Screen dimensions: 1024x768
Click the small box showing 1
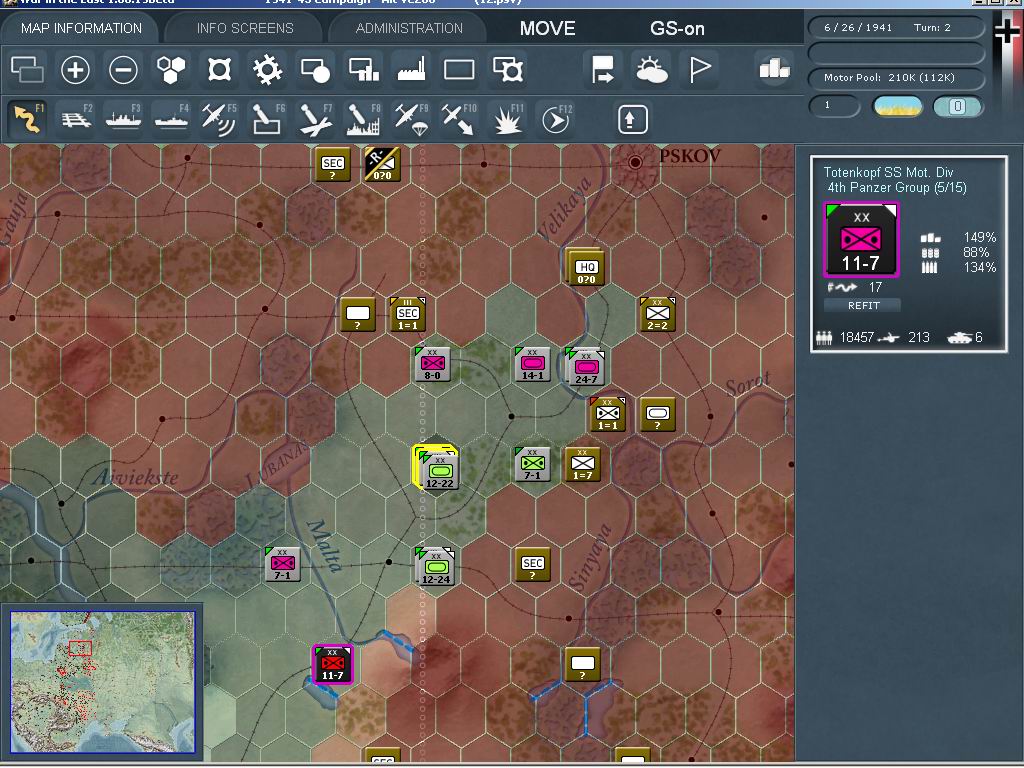(835, 106)
